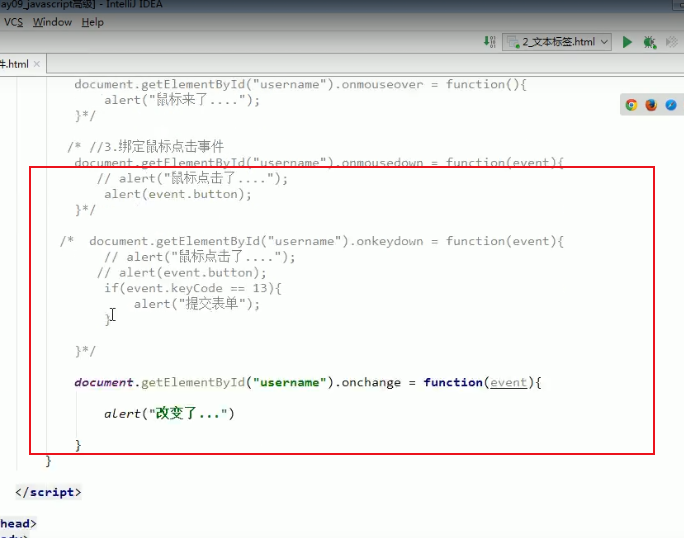Click the document keyword in onchange line
The height and width of the screenshot is (538, 684).
coord(104,382)
